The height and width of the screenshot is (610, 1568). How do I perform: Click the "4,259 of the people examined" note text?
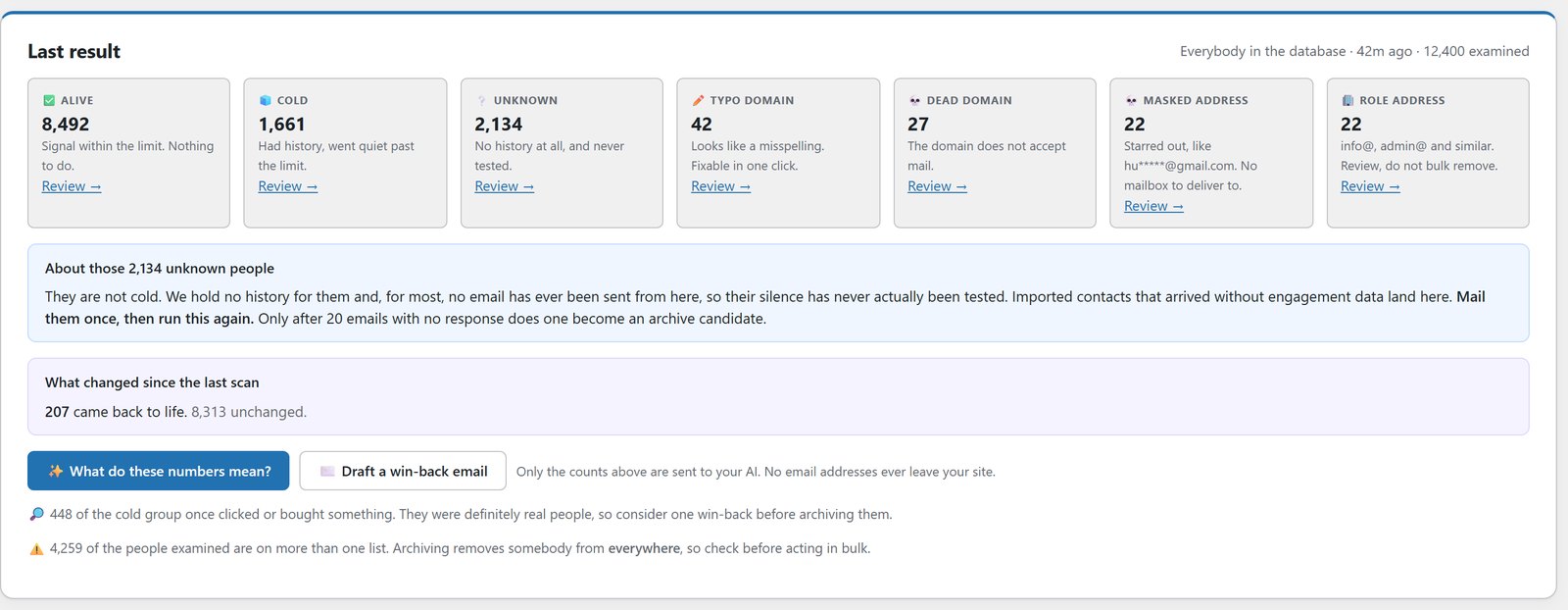click(460, 548)
